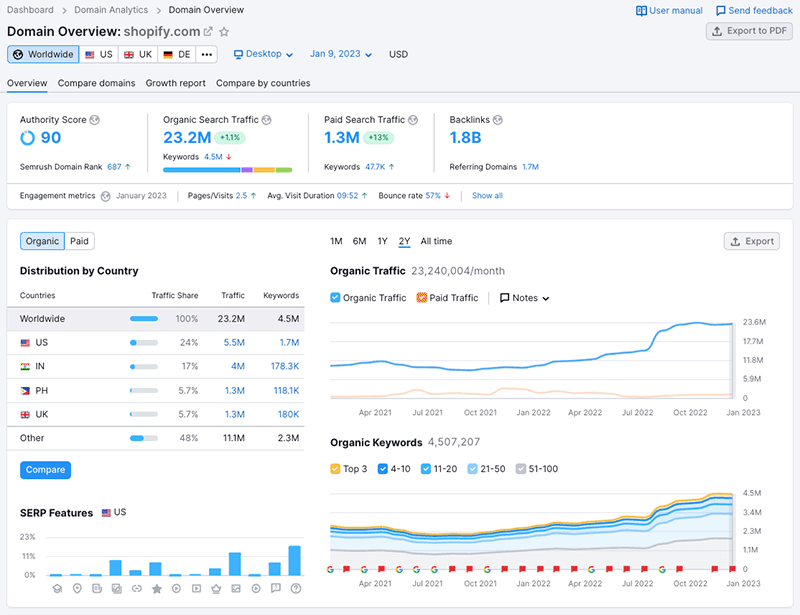Toggle the 21-50 keywords checkbox
The width and height of the screenshot is (800, 615).
click(472, 469)
